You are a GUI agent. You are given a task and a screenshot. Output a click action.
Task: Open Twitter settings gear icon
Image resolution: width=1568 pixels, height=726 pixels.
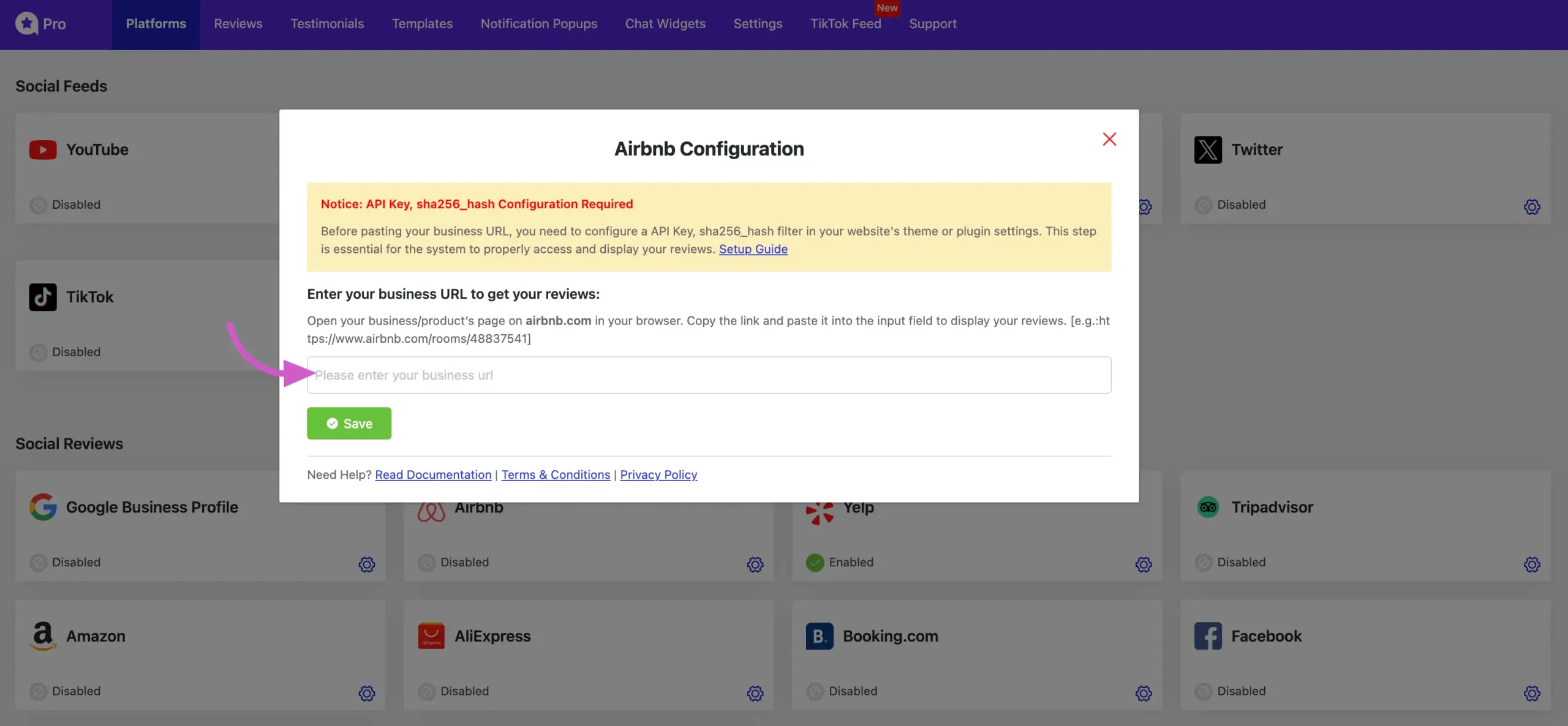coord(1531,206)
